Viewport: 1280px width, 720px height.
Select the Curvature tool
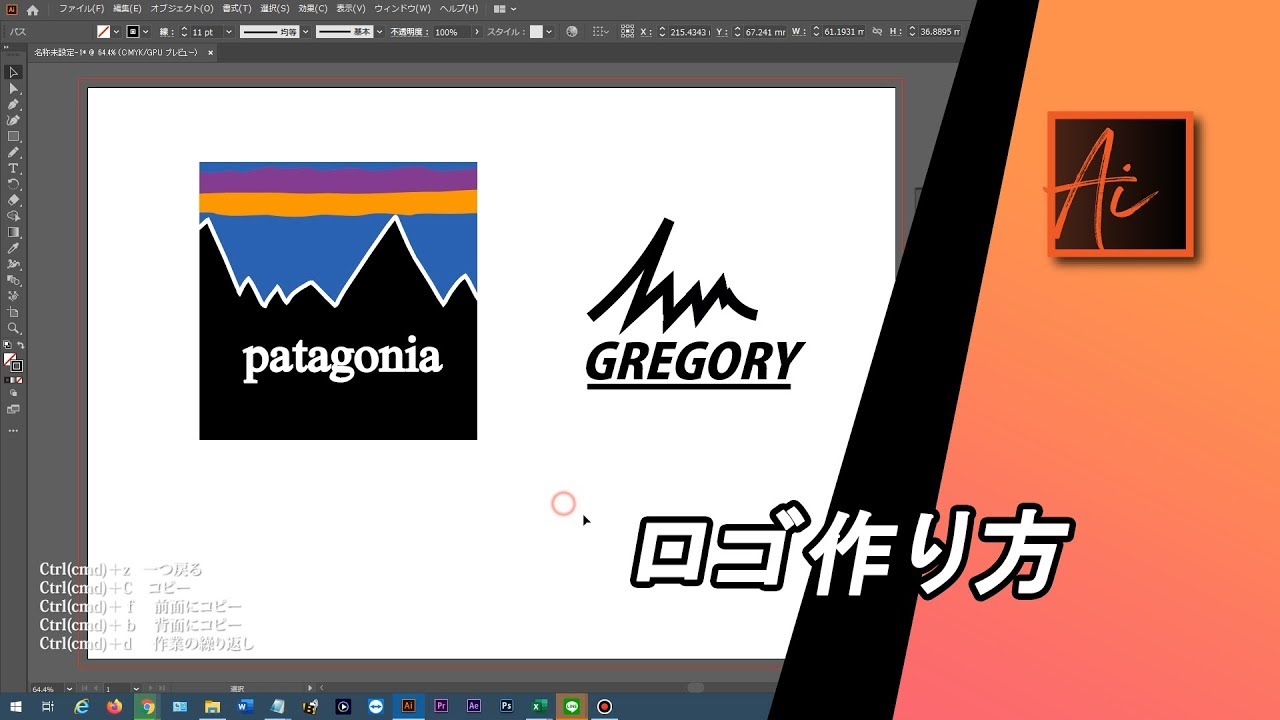pos(14,120)
